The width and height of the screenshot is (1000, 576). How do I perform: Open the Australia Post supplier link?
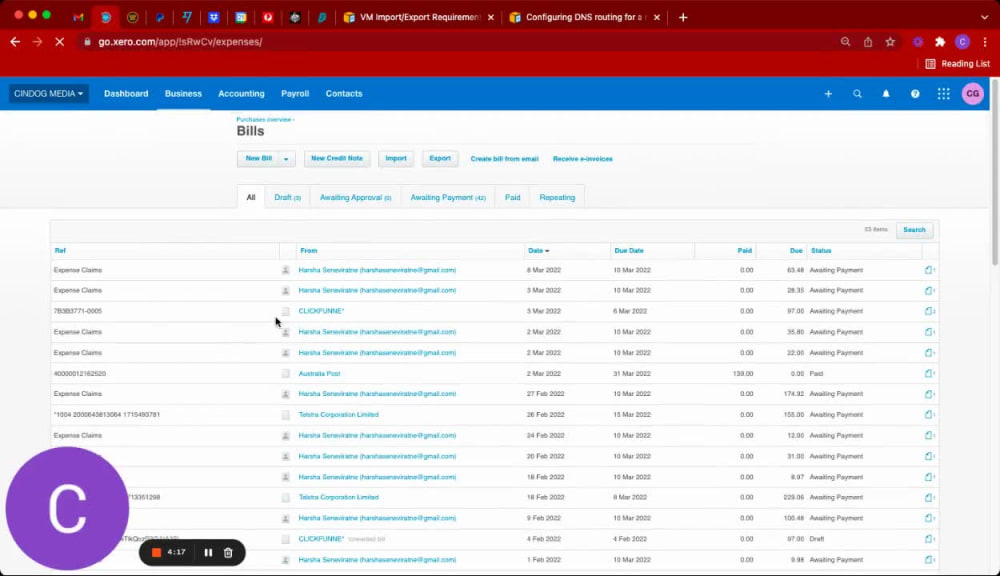pos(320,374)
